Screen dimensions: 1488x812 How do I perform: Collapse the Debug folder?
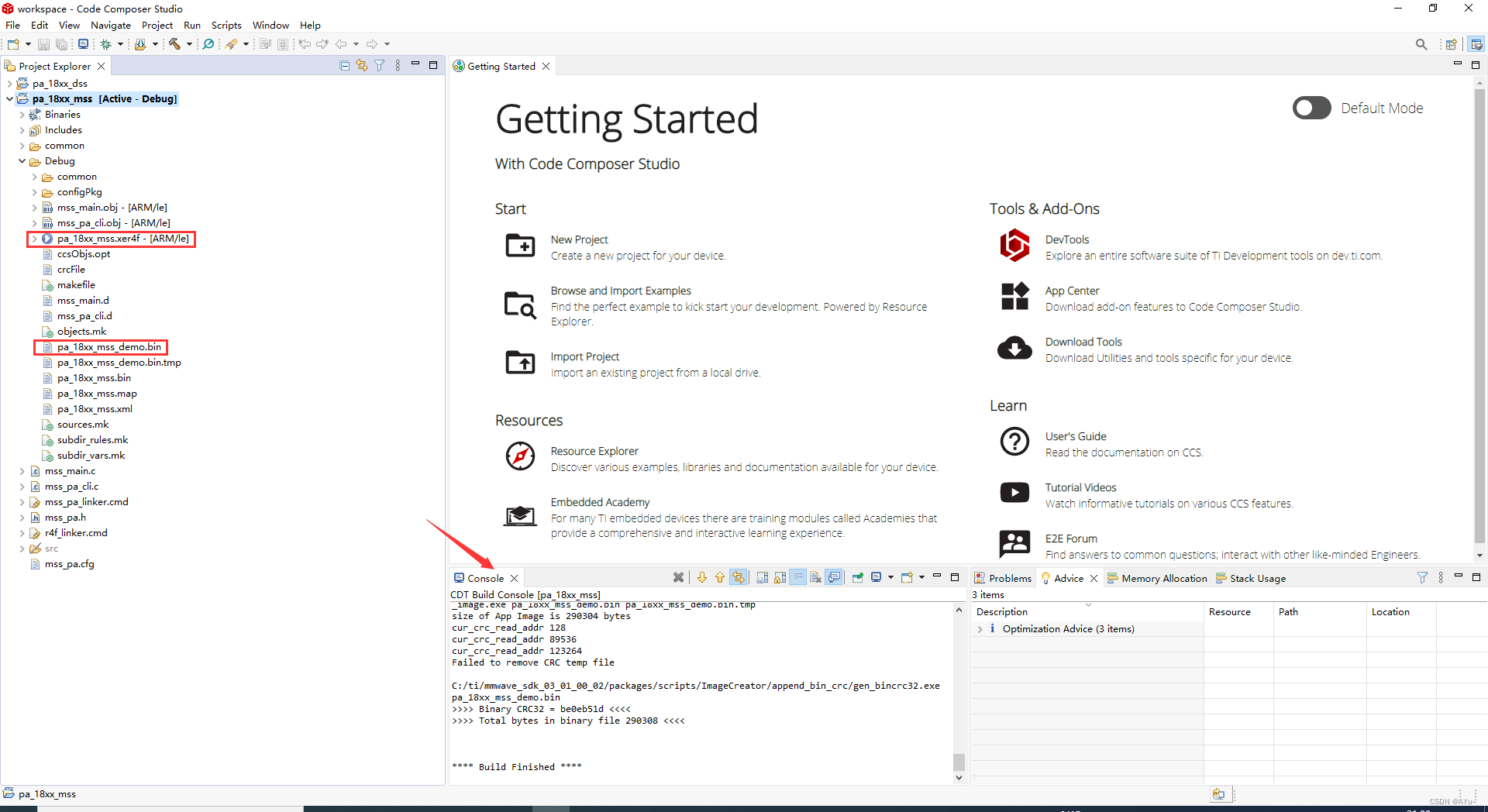pos(22,161)
